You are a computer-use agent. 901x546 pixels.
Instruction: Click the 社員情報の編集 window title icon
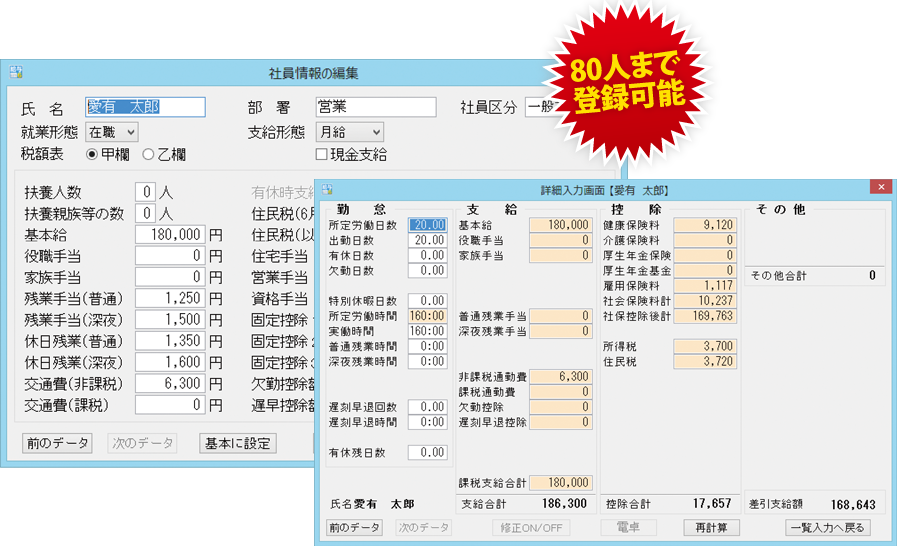[x=16, y=73]
